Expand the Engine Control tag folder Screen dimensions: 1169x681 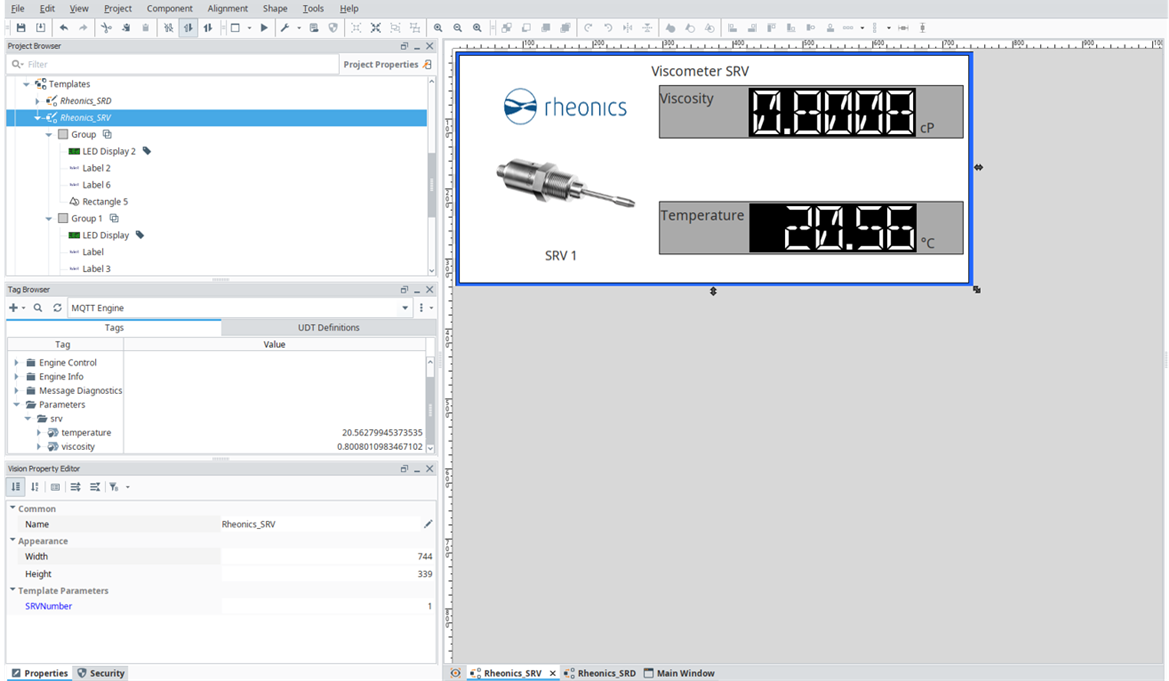(x=16, y=363)
